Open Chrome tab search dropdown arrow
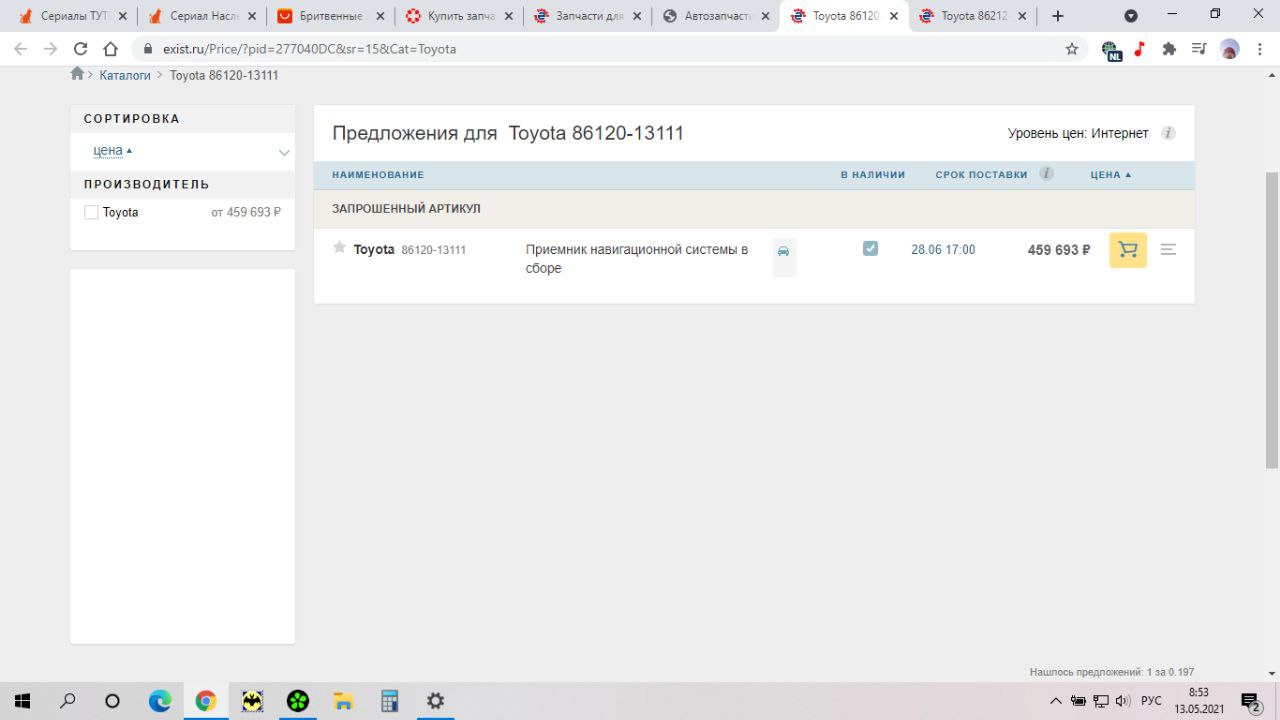This screenshot has height=720, width=1280. point(1131,16)
